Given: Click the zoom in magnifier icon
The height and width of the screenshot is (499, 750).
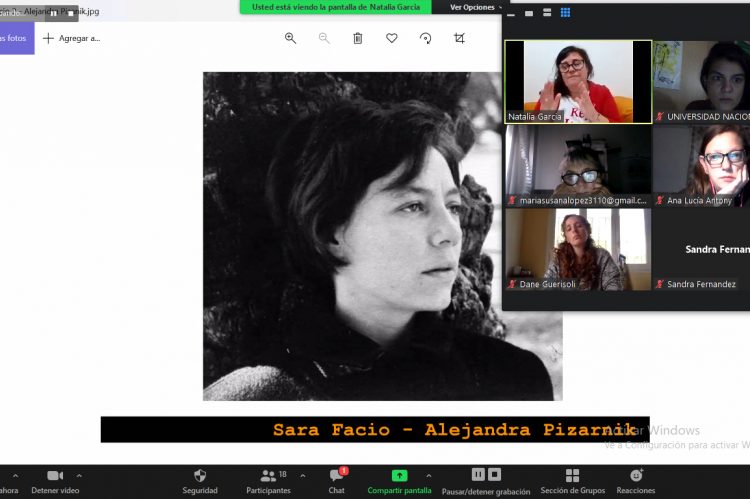Looking at the screenshot, I should pyautogui.click(x=290, y=38).
